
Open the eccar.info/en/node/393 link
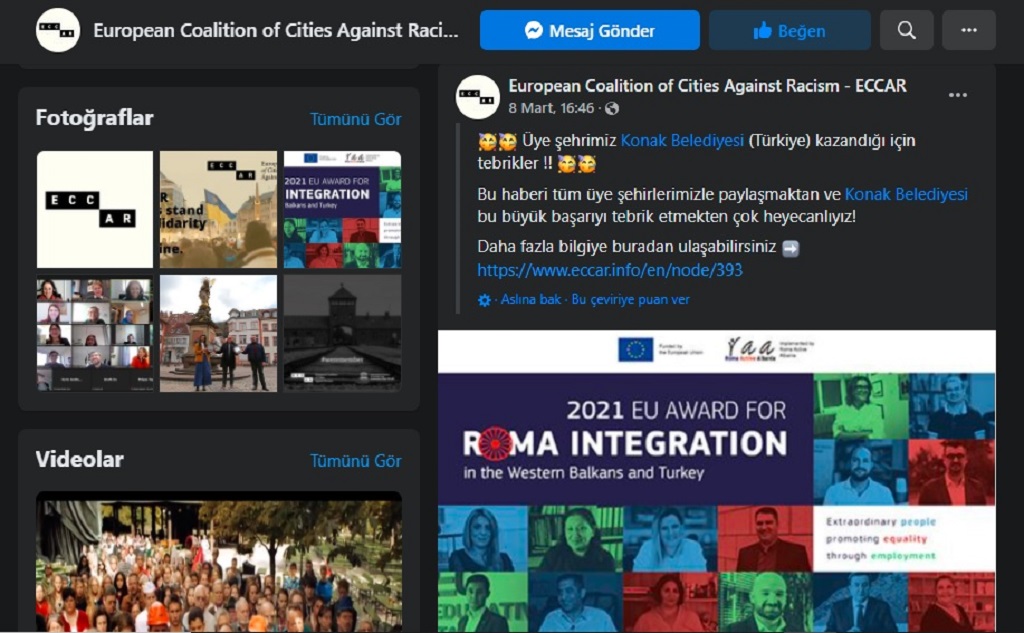point(609,270)
